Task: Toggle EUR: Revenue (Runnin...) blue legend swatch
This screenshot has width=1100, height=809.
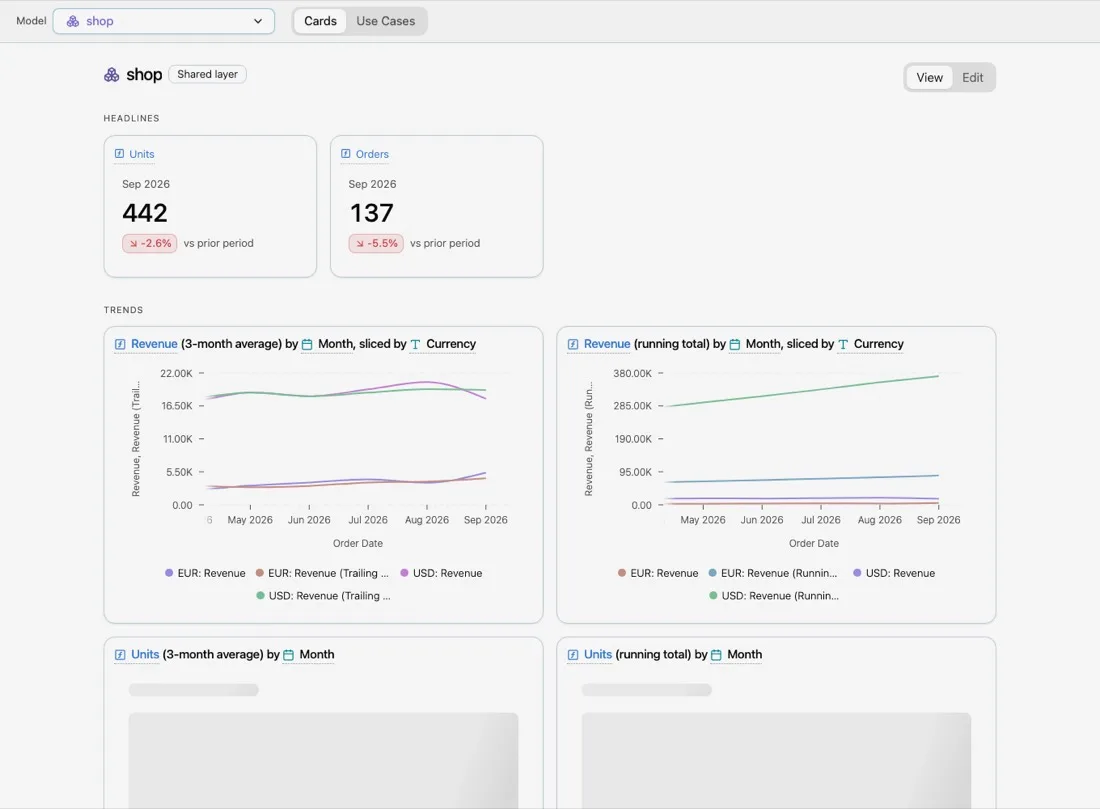Action: point(713,573)
